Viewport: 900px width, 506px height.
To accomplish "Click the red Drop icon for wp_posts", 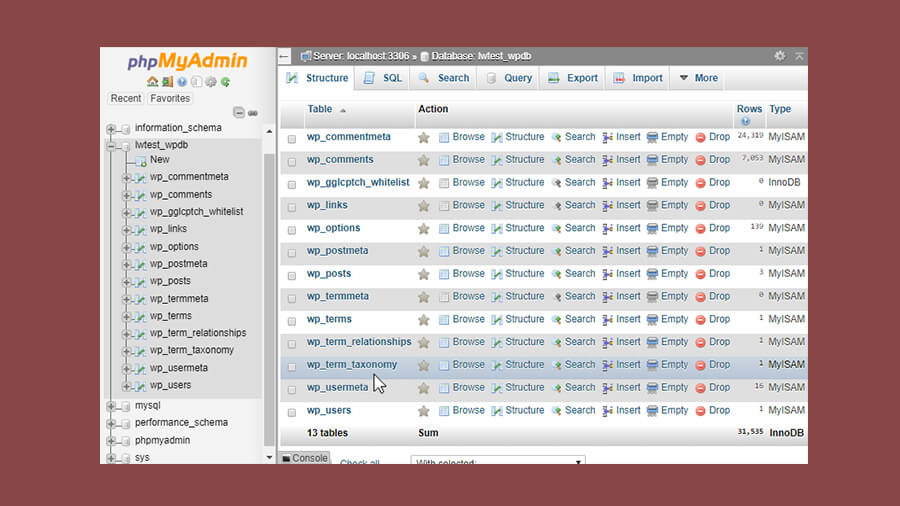I will 700,274.
